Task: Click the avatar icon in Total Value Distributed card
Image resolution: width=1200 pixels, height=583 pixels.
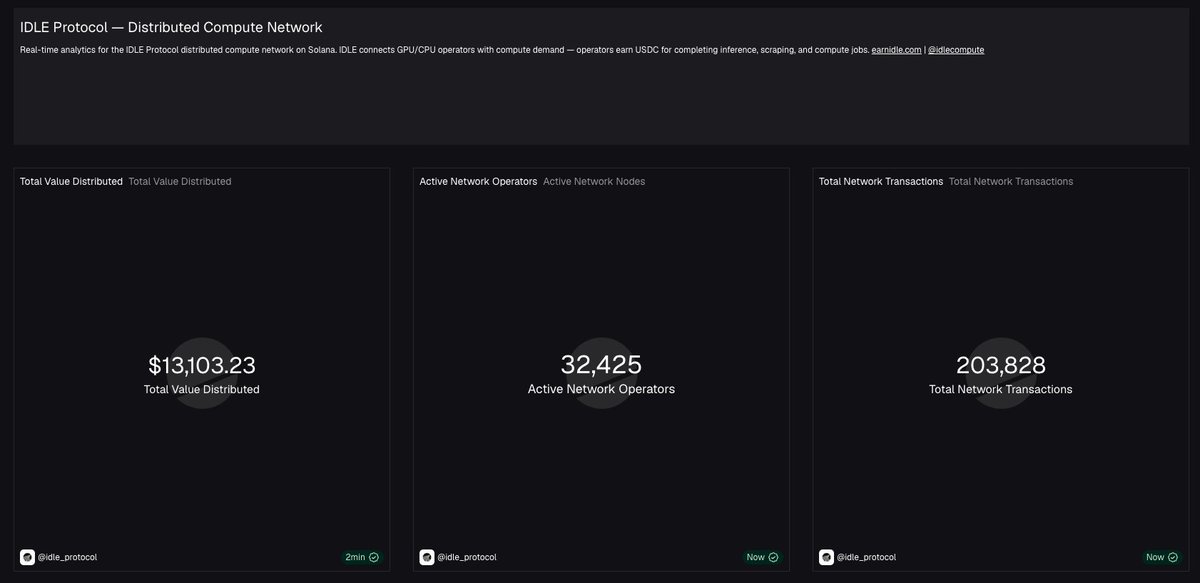Action: click(27, 557)
